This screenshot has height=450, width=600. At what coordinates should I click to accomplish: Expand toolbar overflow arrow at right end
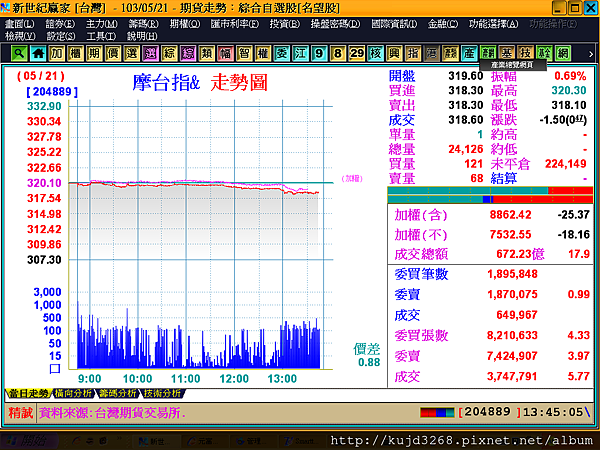coord(590,54)
